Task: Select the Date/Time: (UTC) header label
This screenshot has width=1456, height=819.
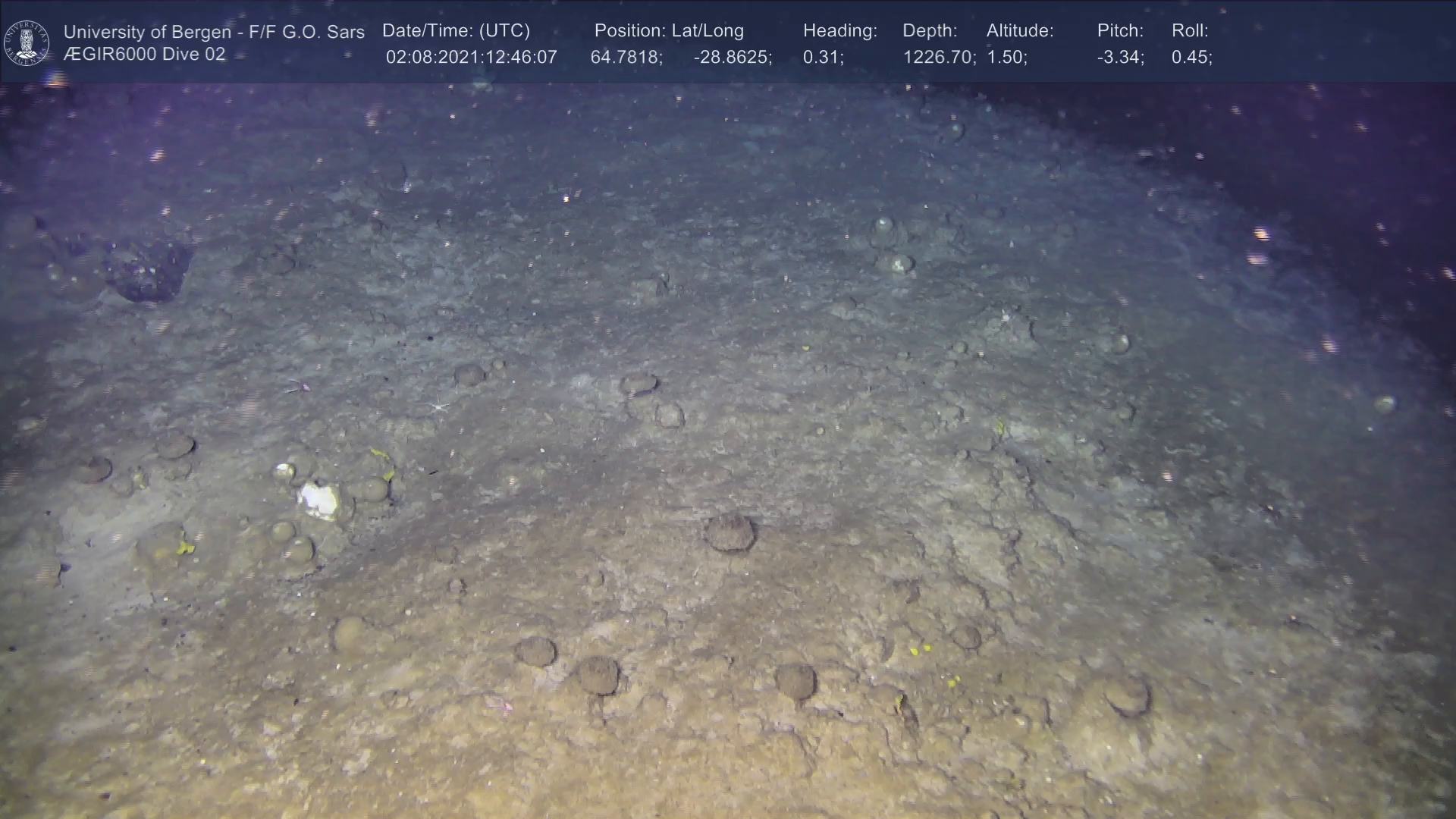Action: (456, 30)
